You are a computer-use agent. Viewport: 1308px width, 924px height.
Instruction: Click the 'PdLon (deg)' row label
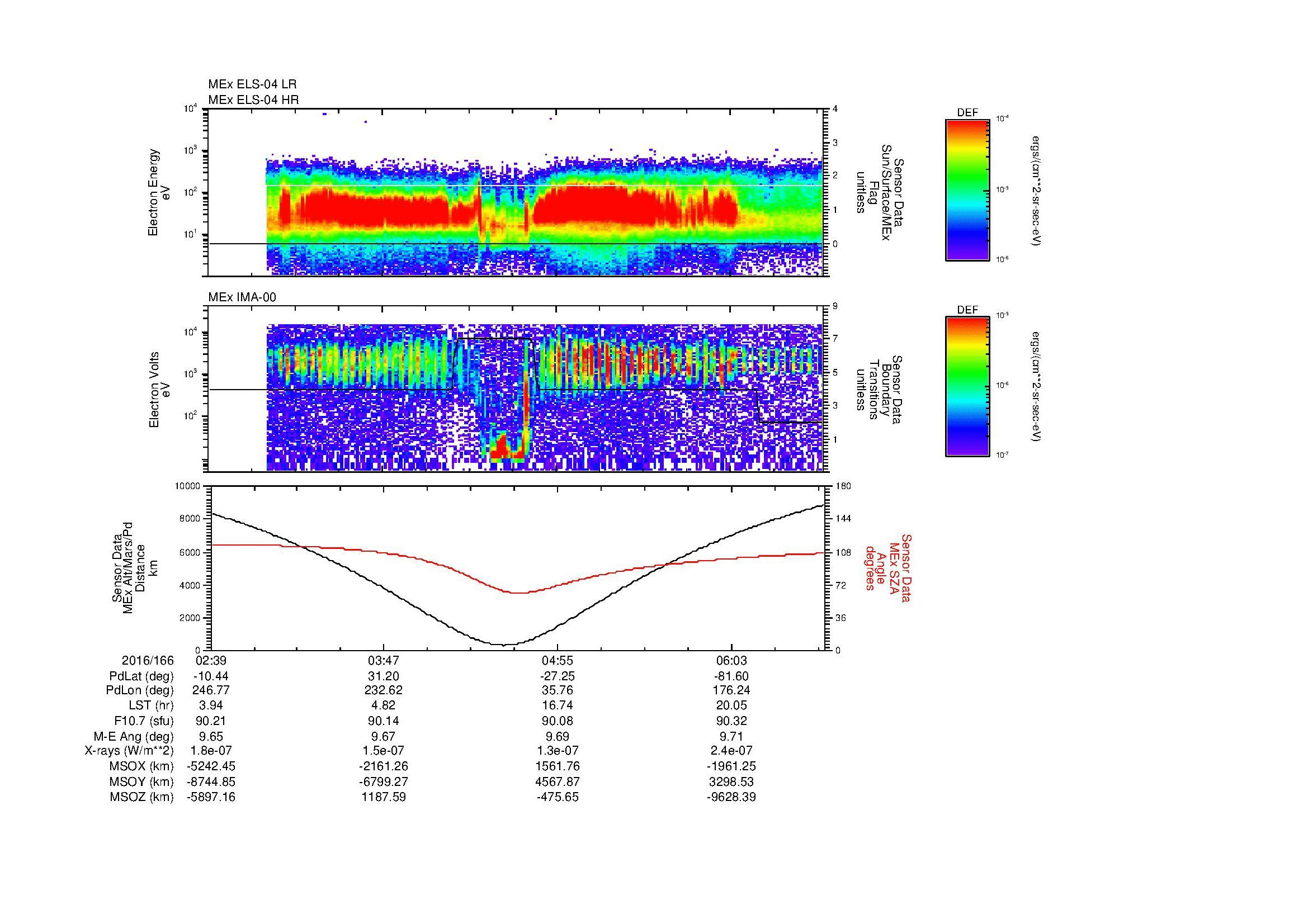click(140, 690)
